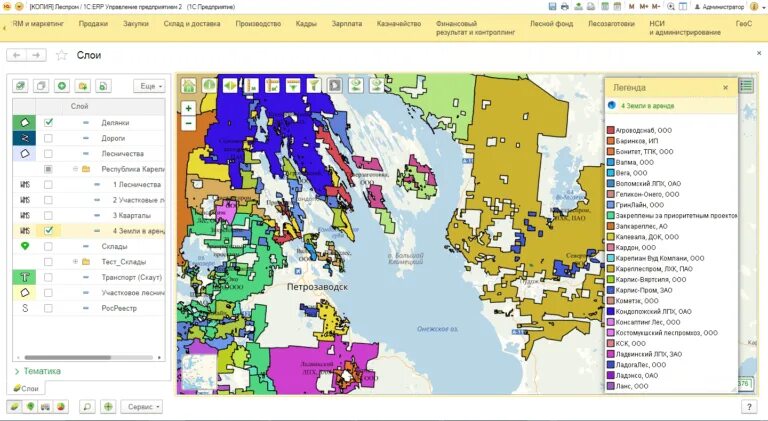Open the Сервис dropdown
The height and width of the screenshot is (421, 768).
click(142, 406)
